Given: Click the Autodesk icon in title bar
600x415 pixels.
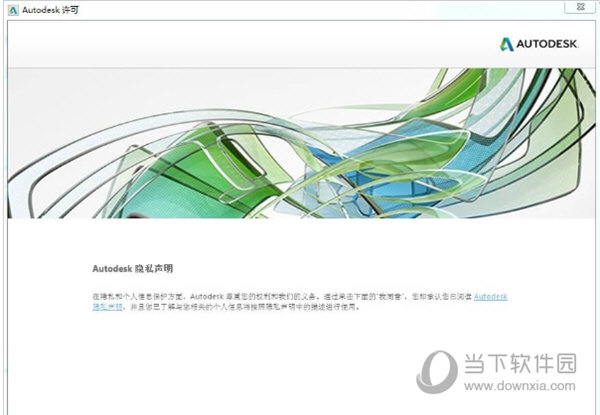Looking at the screenshot, I should coord(13,10).
